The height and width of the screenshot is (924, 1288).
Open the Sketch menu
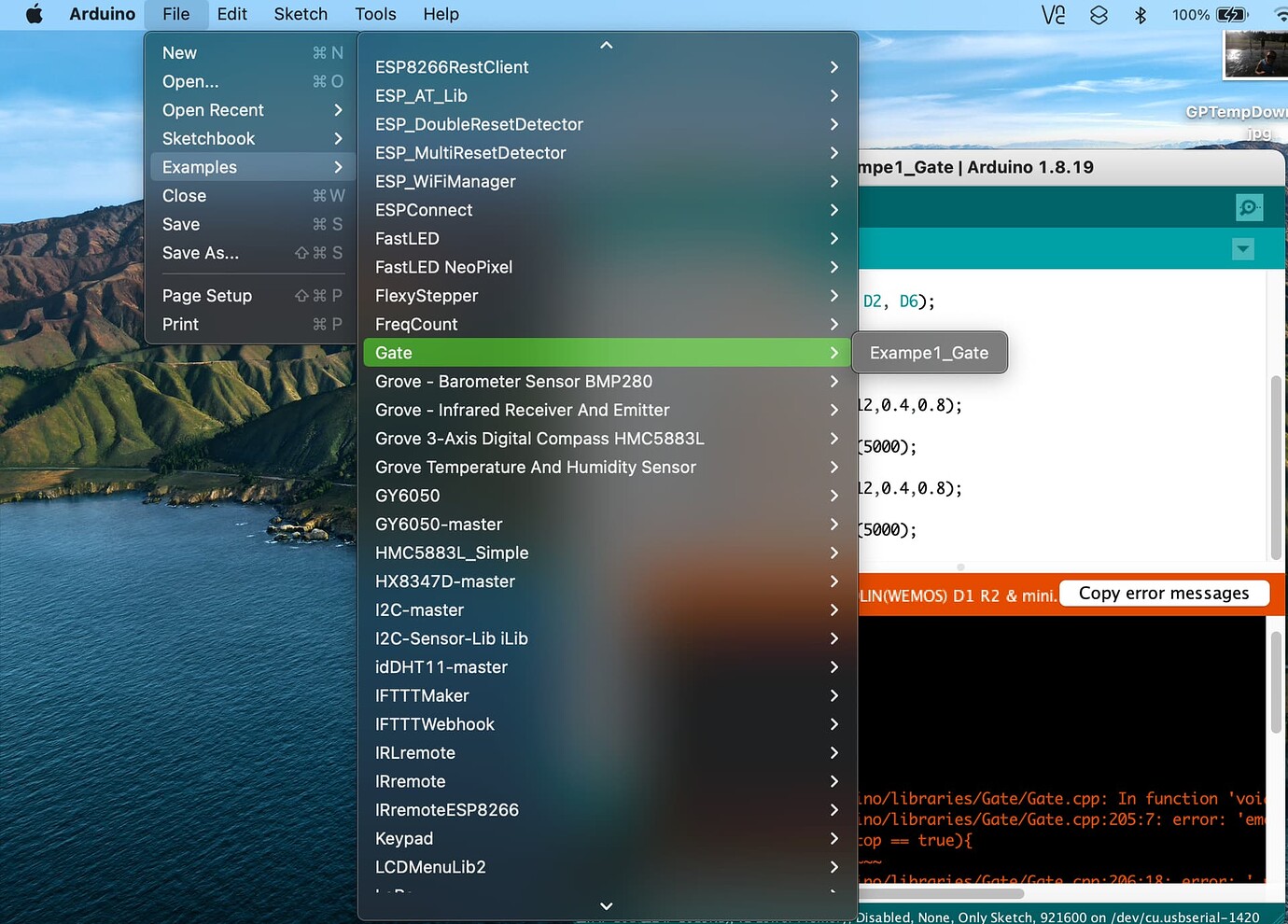(301, 14)
